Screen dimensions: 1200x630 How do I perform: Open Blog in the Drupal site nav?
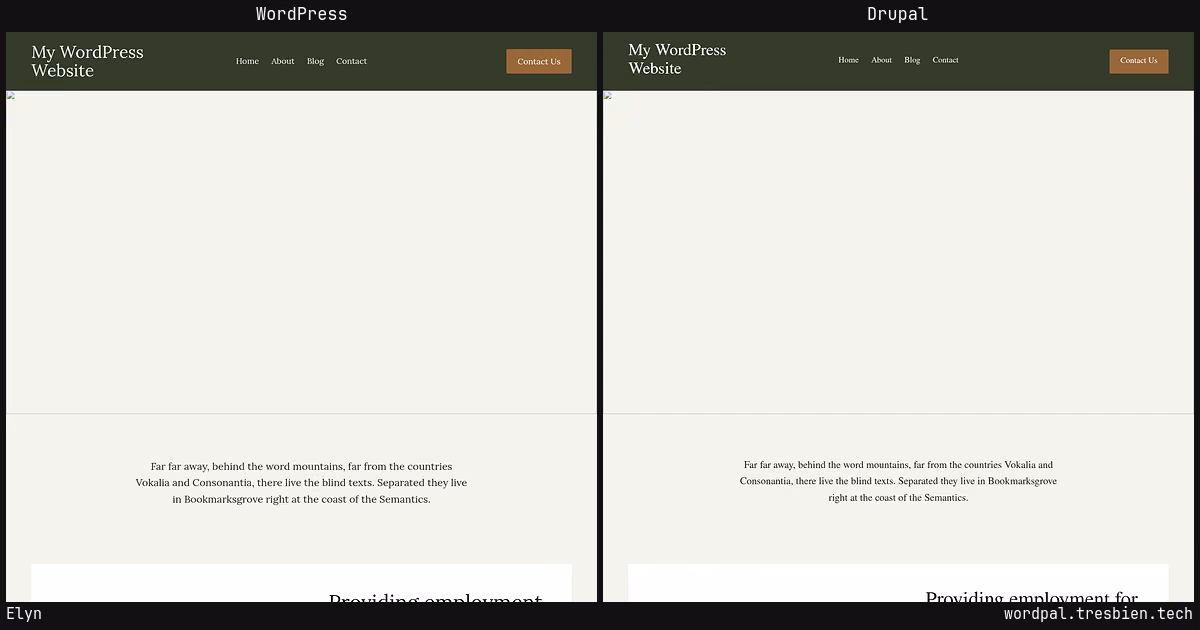[912, 60]
